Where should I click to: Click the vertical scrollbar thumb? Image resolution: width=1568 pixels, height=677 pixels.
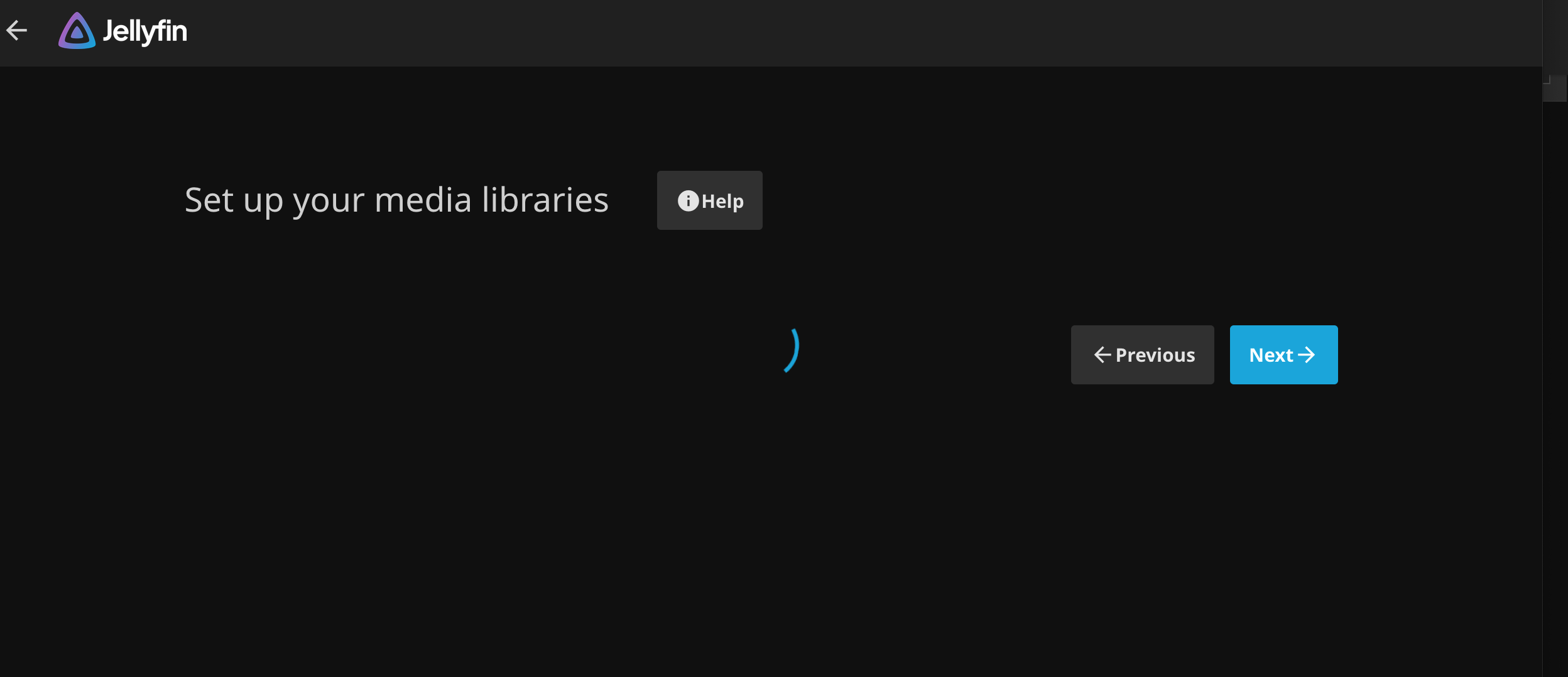(x=1555, y=88)
